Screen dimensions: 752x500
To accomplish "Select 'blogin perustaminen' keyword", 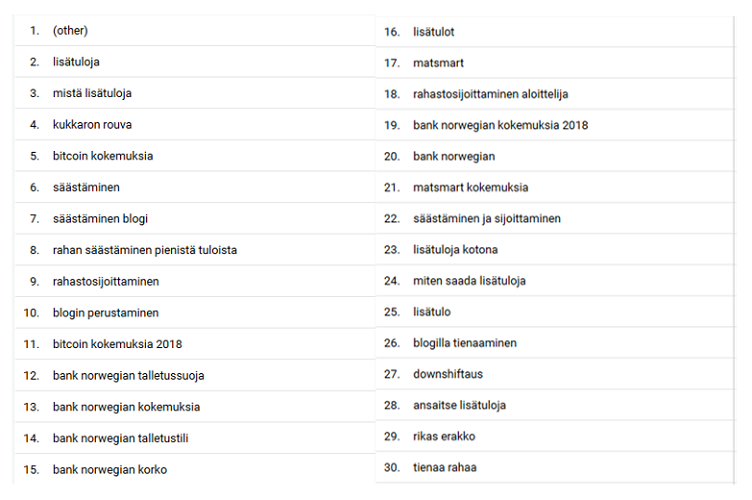I will click(106, 313).
